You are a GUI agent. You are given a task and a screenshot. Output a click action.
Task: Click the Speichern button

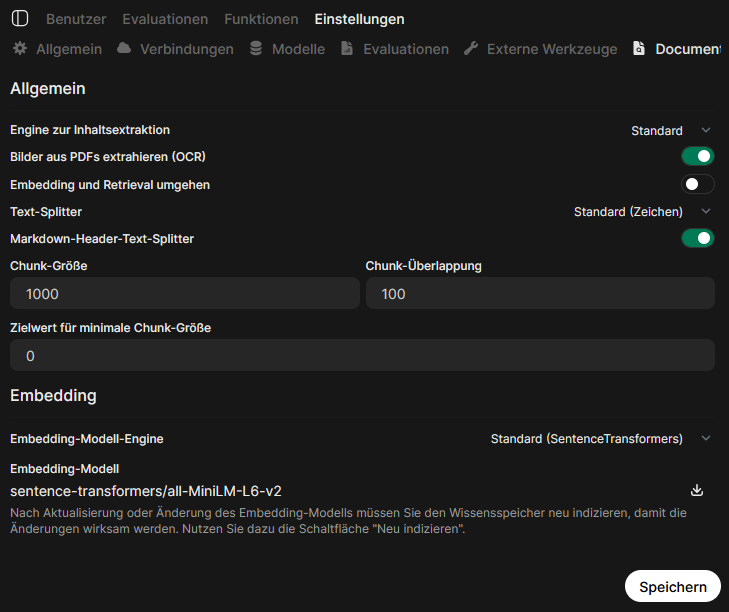point(672,587)
